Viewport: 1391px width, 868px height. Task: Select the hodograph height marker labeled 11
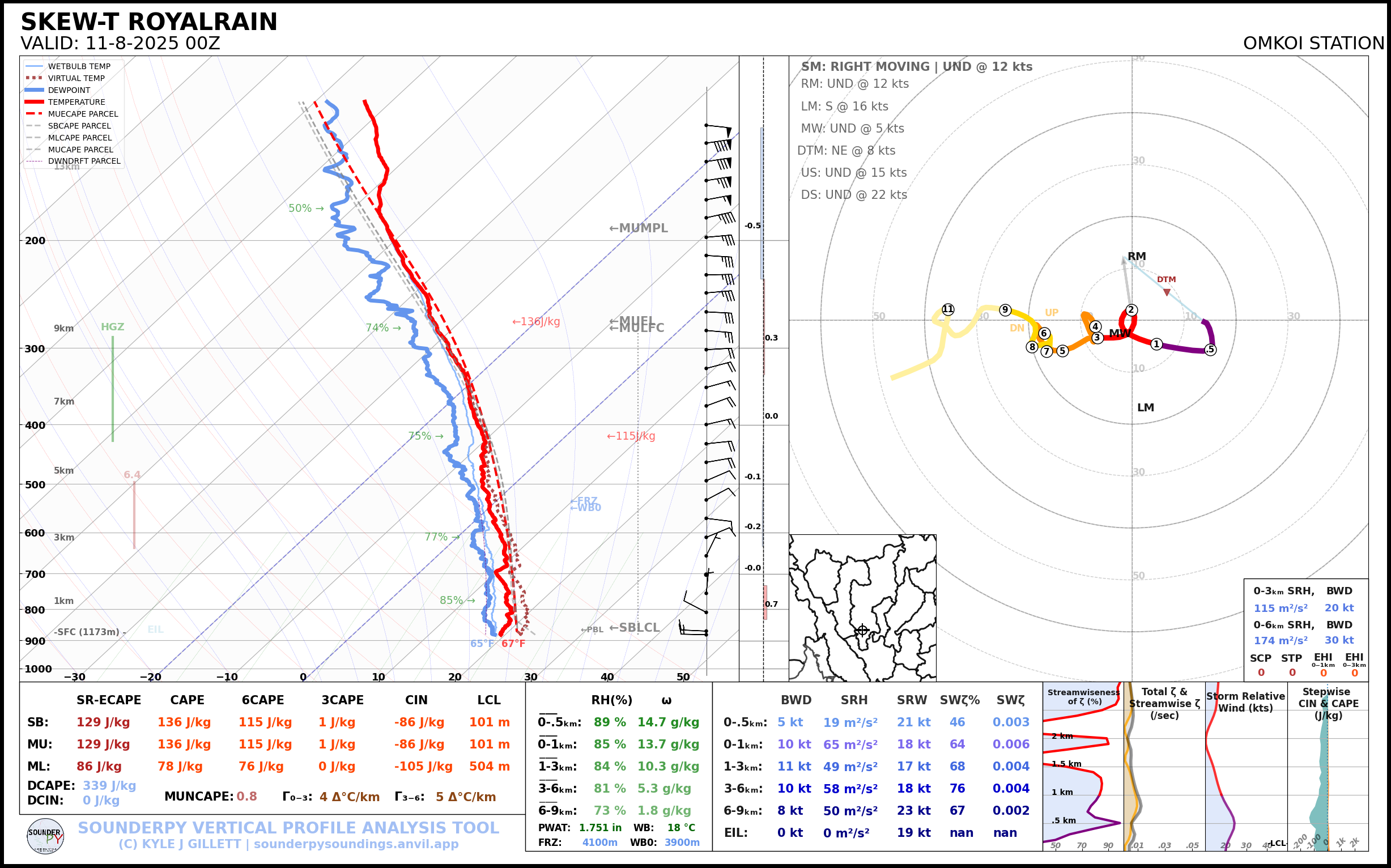(948, 309)
